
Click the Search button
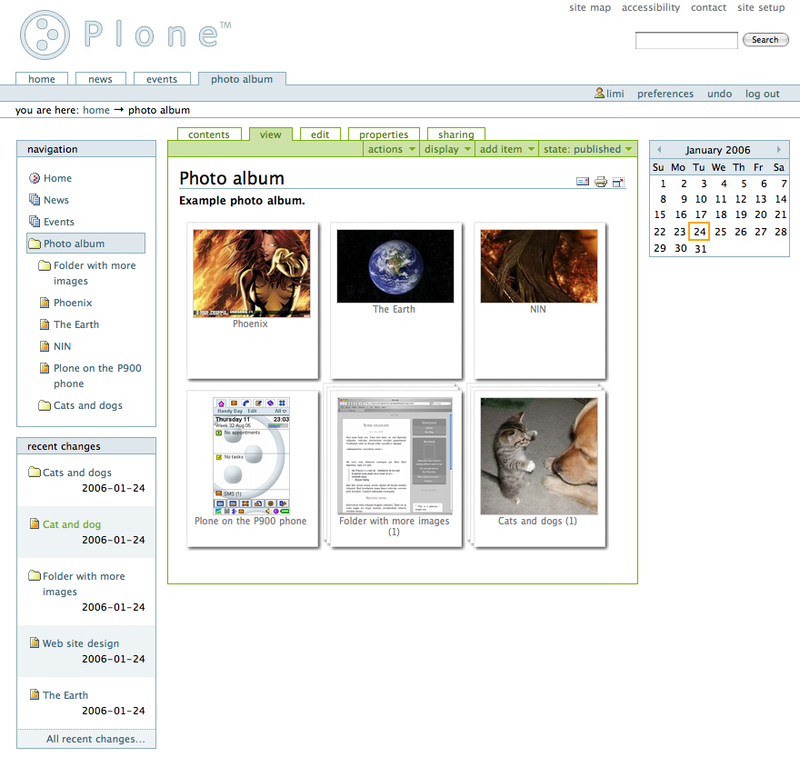(x=765, y=40)
